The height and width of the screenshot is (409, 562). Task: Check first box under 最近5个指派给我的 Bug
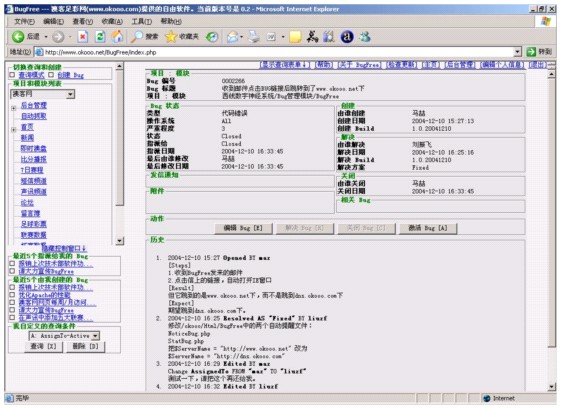click(x=12, y=263)
